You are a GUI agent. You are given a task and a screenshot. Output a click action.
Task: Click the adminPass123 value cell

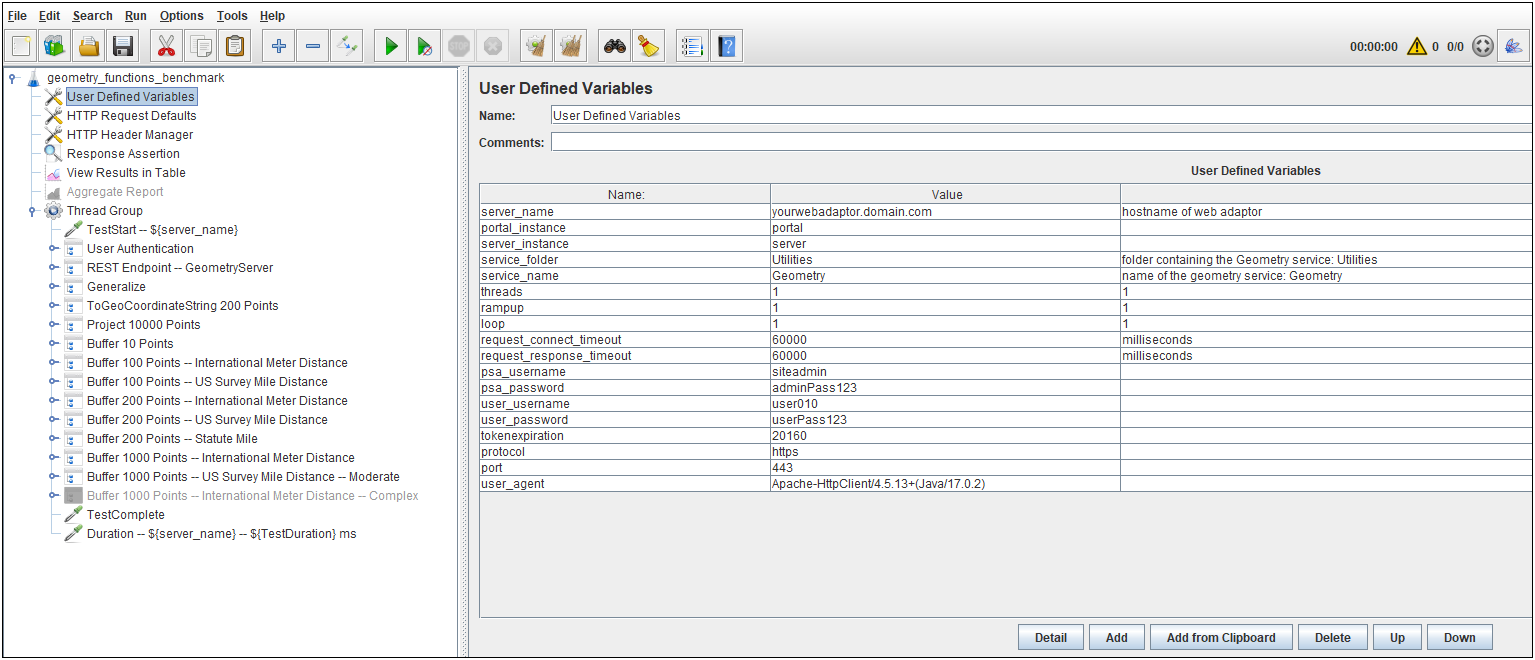[x=946, y=388]
